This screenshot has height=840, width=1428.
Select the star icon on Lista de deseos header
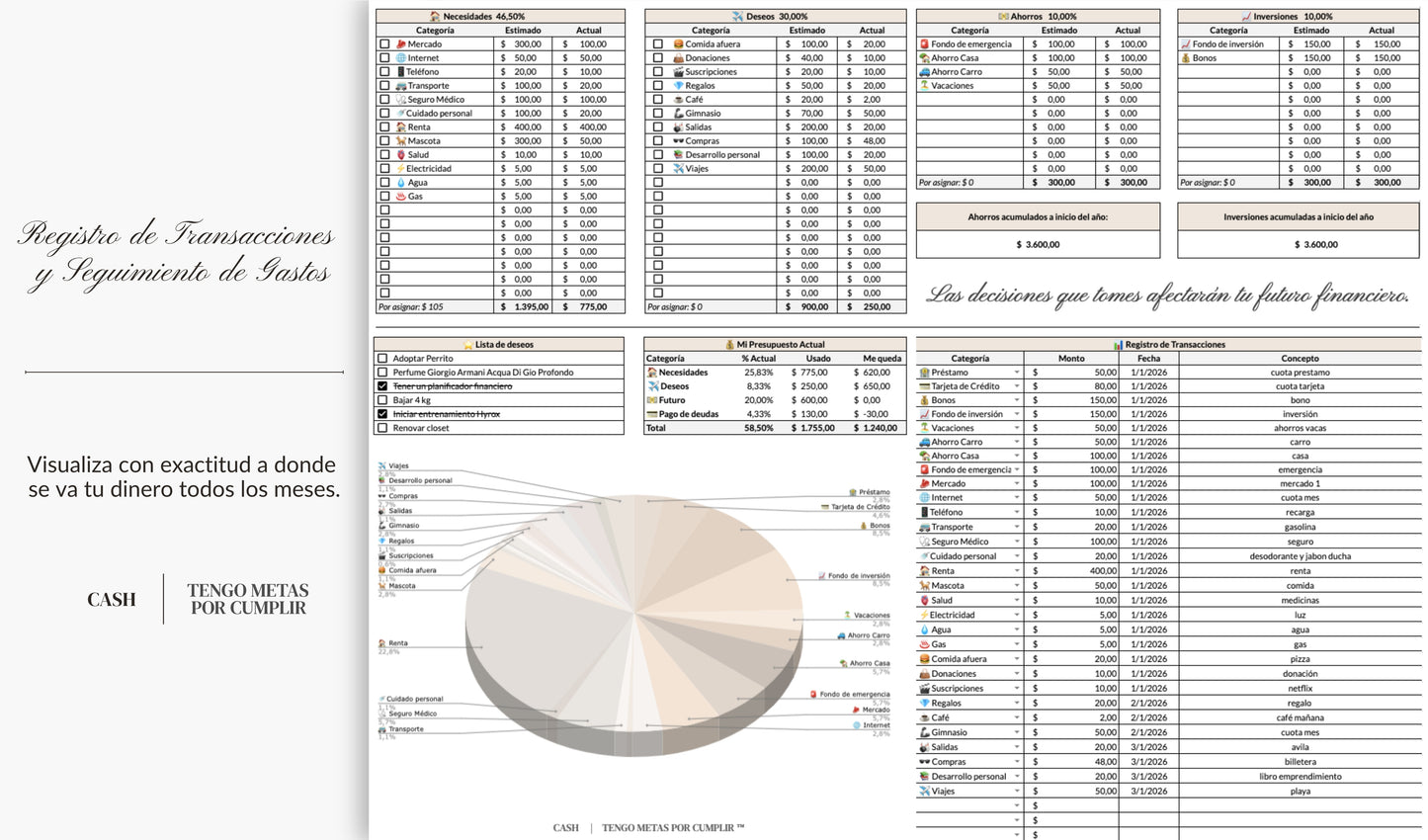coord(467,344)
